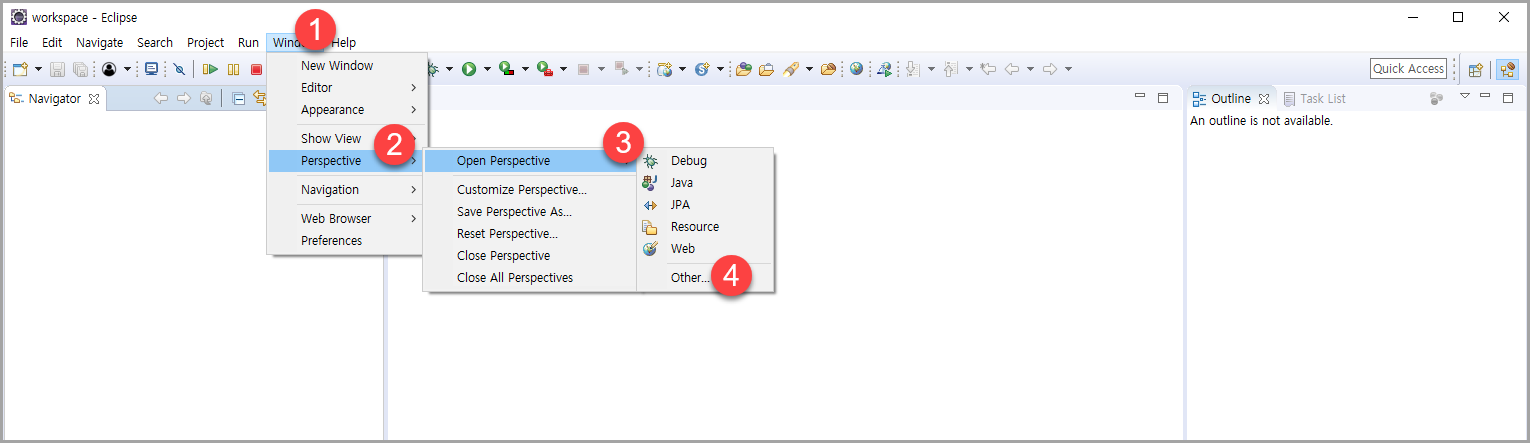Open the Navigate menu
Screen dimensions: 1530x443
pos(100,42)
